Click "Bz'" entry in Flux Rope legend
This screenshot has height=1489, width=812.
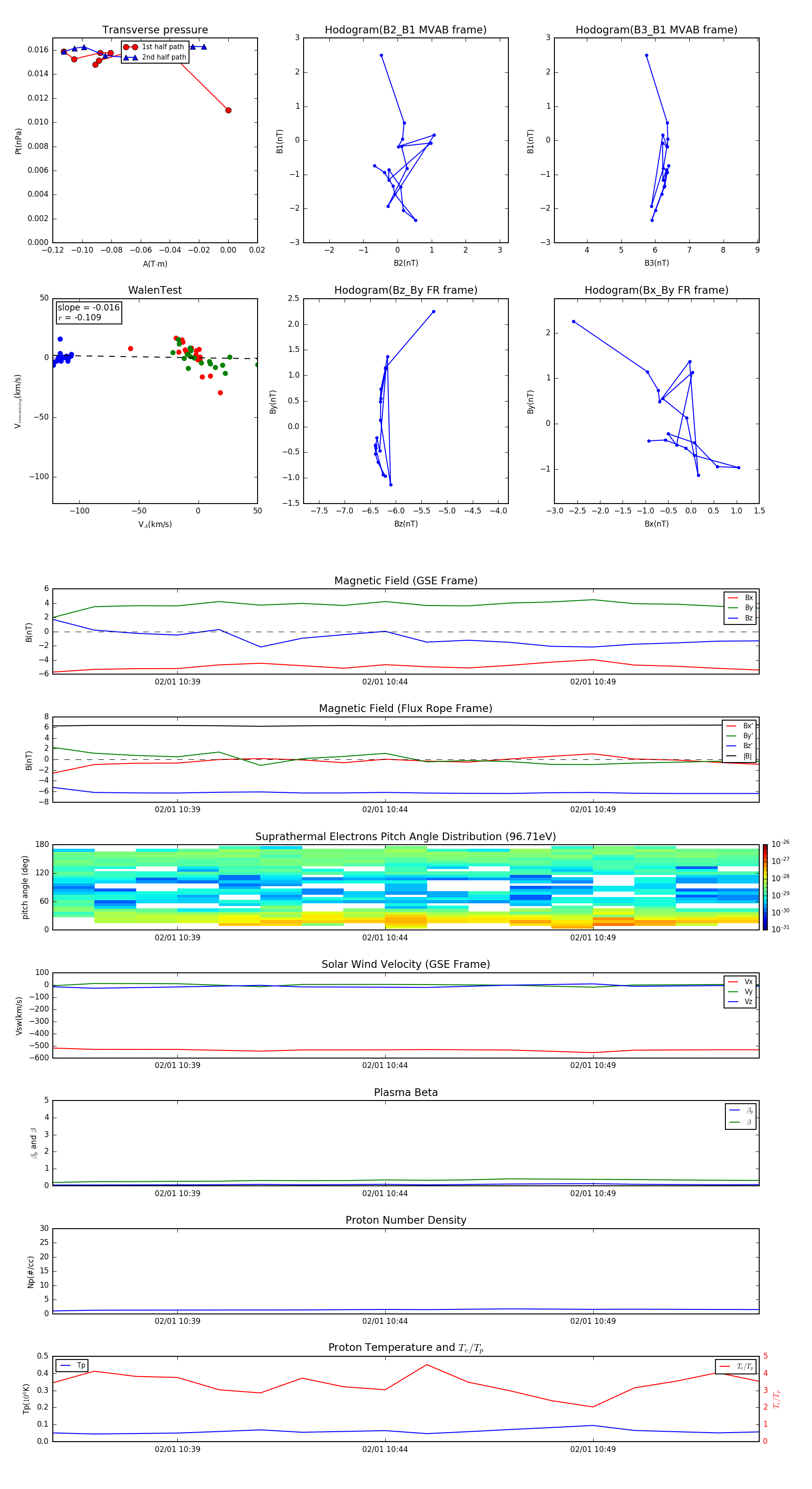click(740, 746)
